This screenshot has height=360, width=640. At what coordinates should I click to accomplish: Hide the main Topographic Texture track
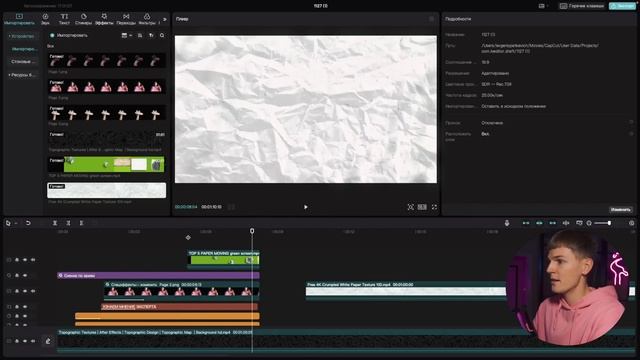pos(25,341)
